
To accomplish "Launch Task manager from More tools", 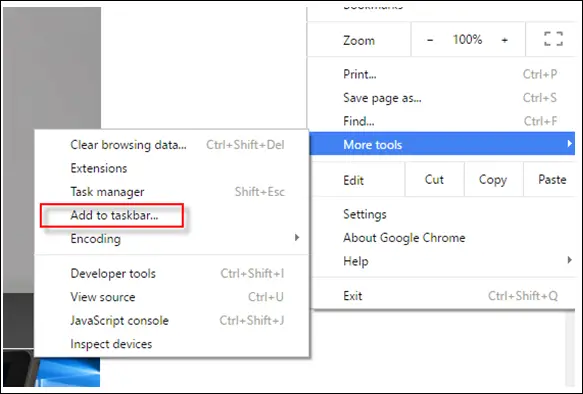I will coord(107,192).
